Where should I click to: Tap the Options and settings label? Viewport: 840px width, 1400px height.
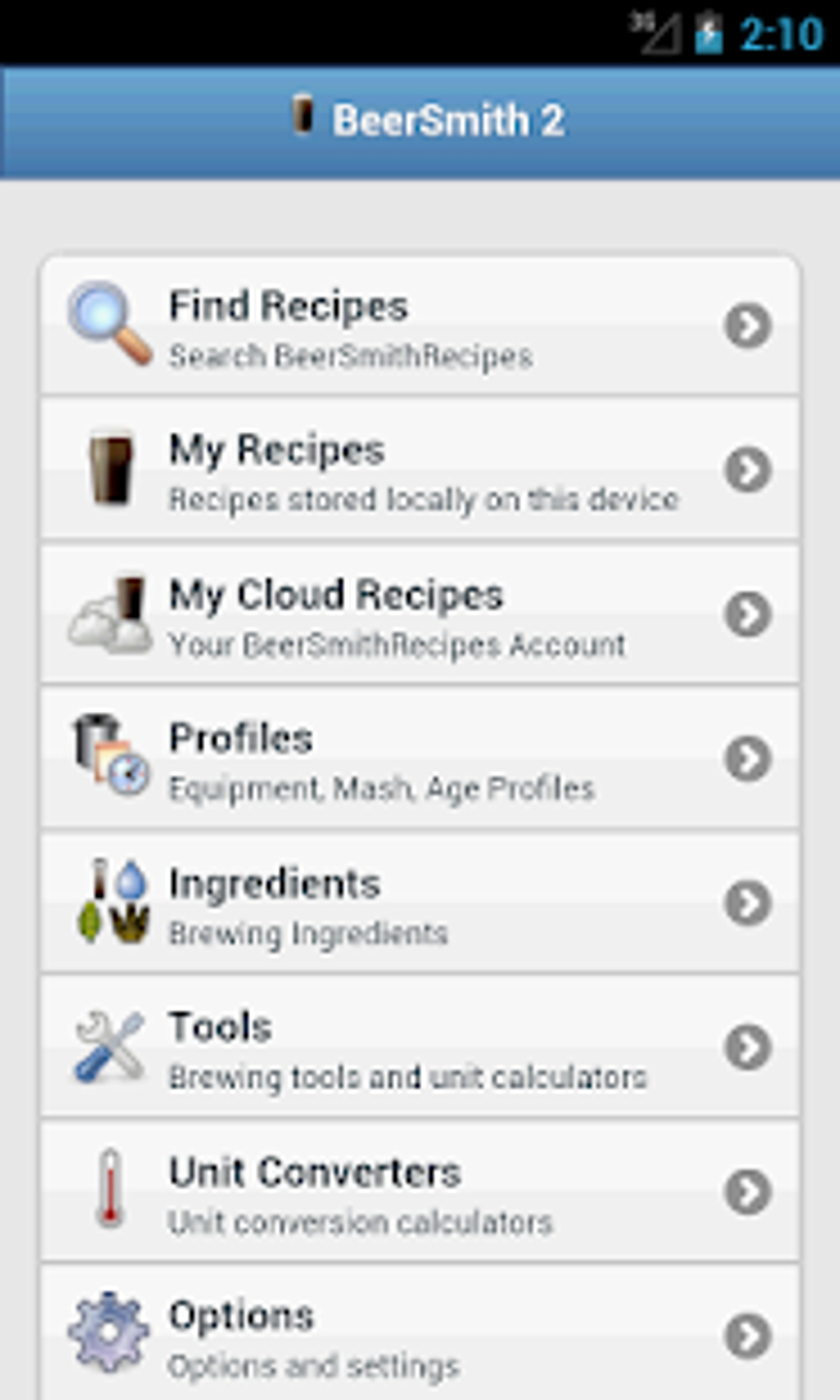coord(314,1366)
